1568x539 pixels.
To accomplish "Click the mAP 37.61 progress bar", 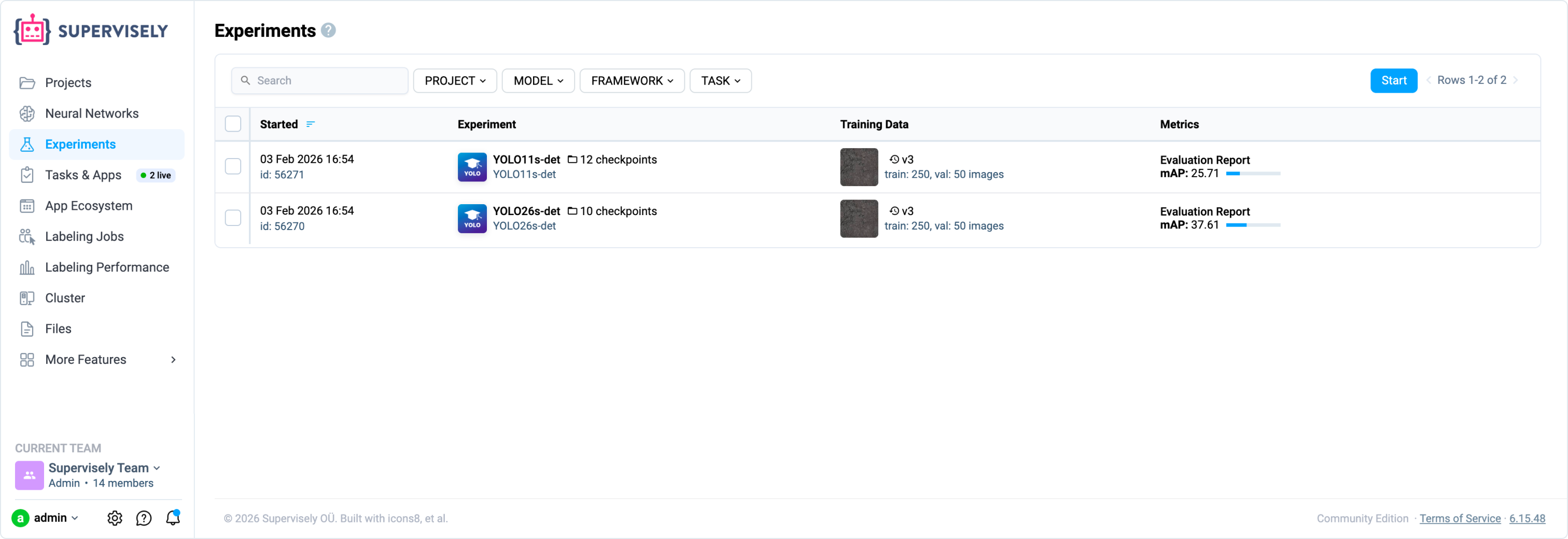I will tap(1253, 225).
